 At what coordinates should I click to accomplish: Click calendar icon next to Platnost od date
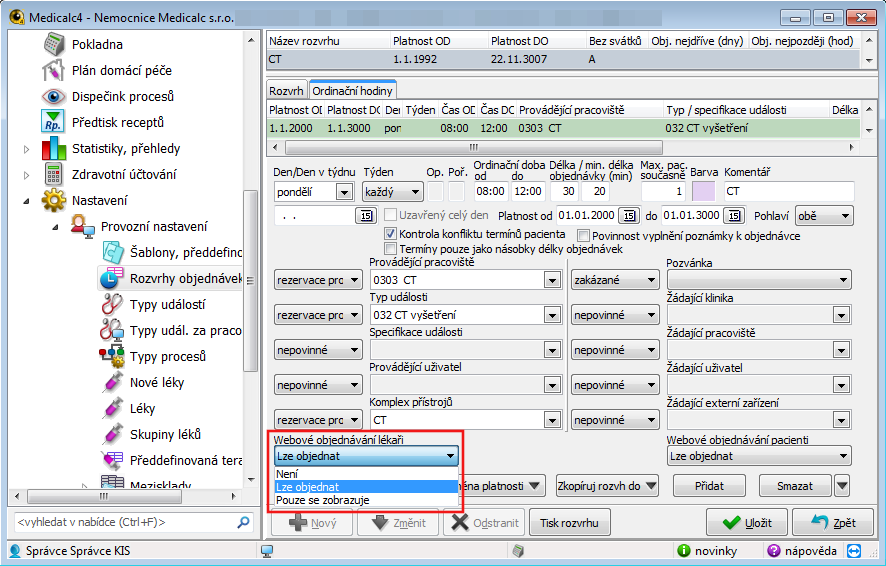click(627, 215)
